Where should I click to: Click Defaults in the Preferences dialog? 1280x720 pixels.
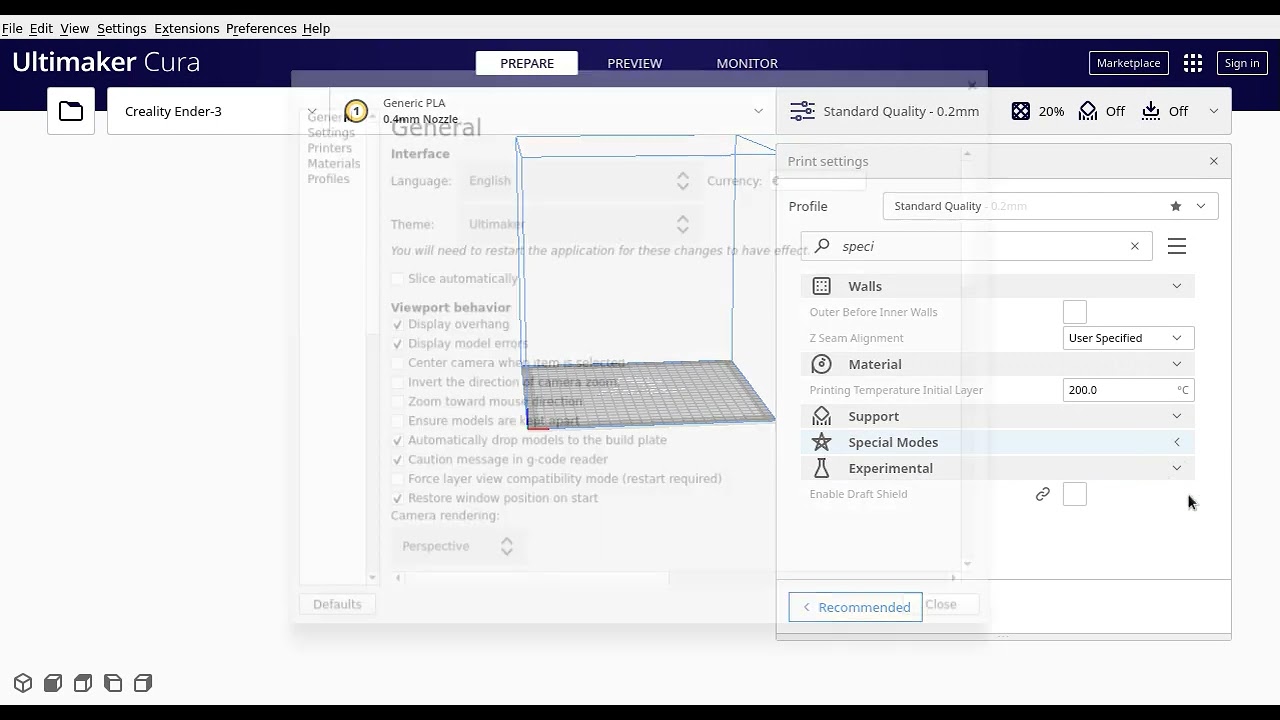click(x=337, y=604)
